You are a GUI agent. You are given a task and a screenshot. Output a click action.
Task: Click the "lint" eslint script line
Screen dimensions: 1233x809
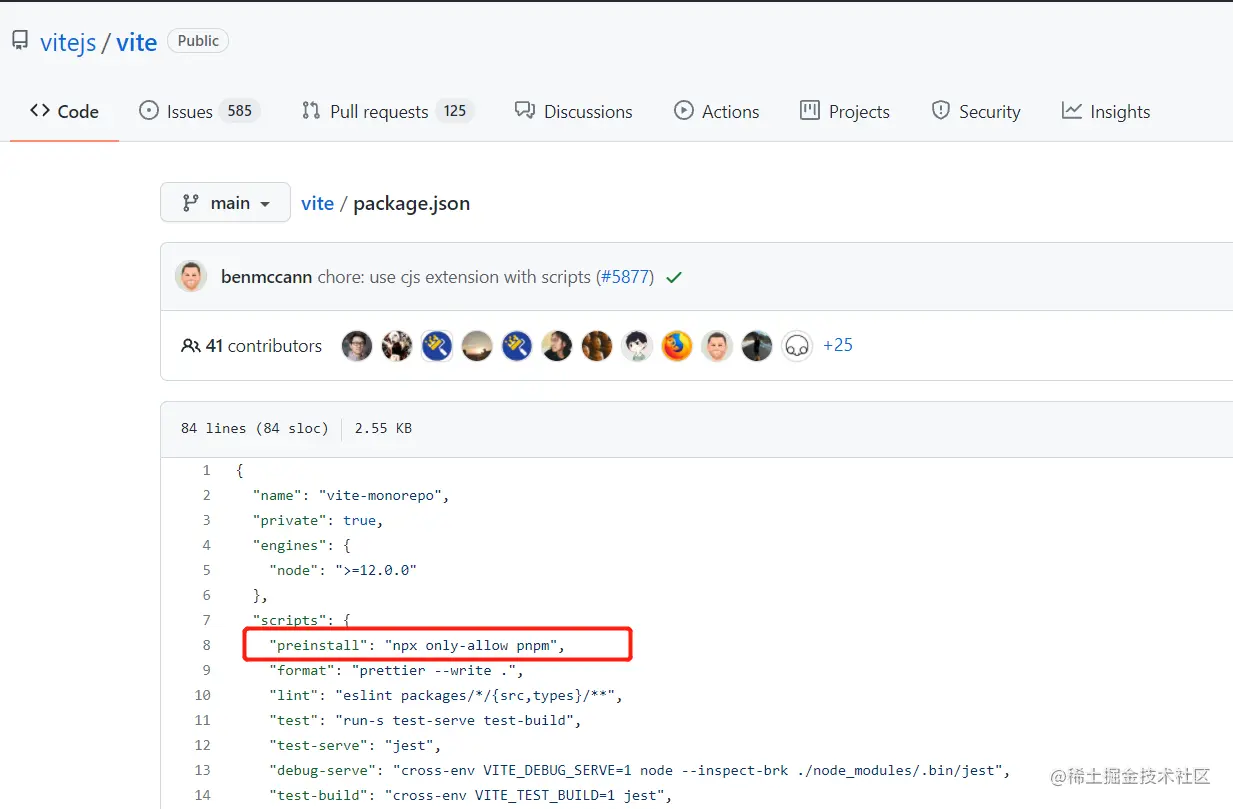tap(446, 695)
